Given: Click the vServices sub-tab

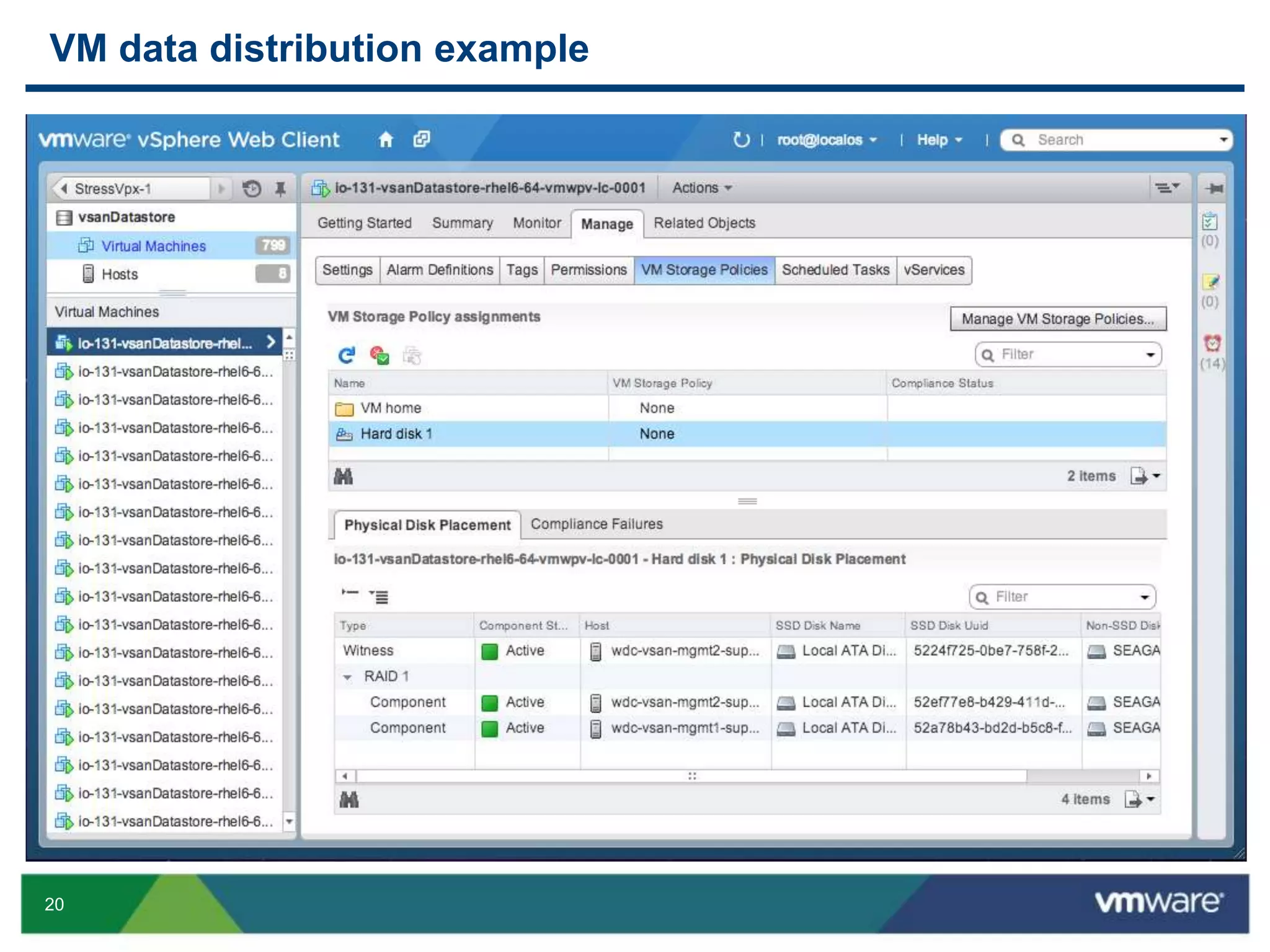Looking at the screenshot, I should click(934, 270).
